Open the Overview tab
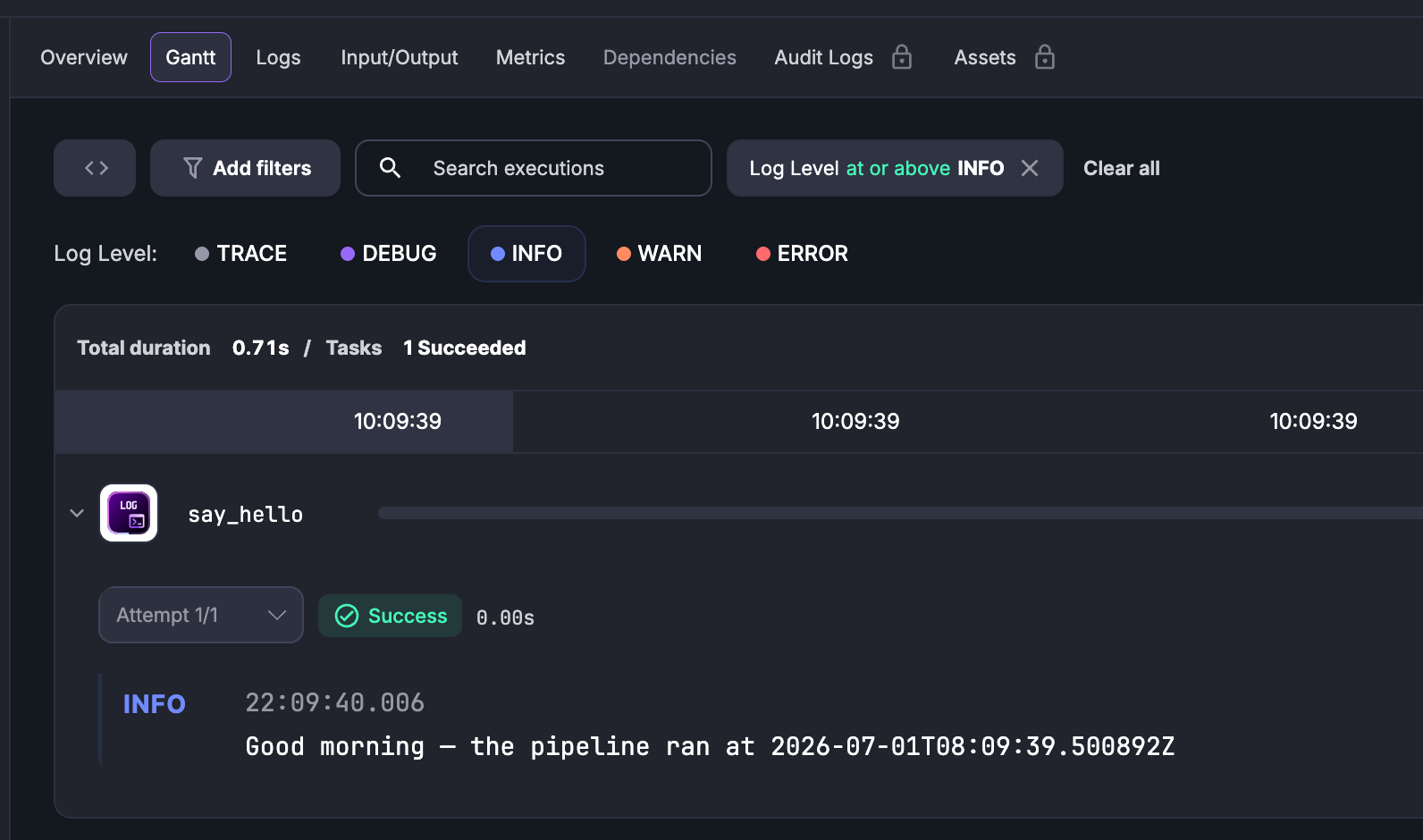 coord(84,57)
